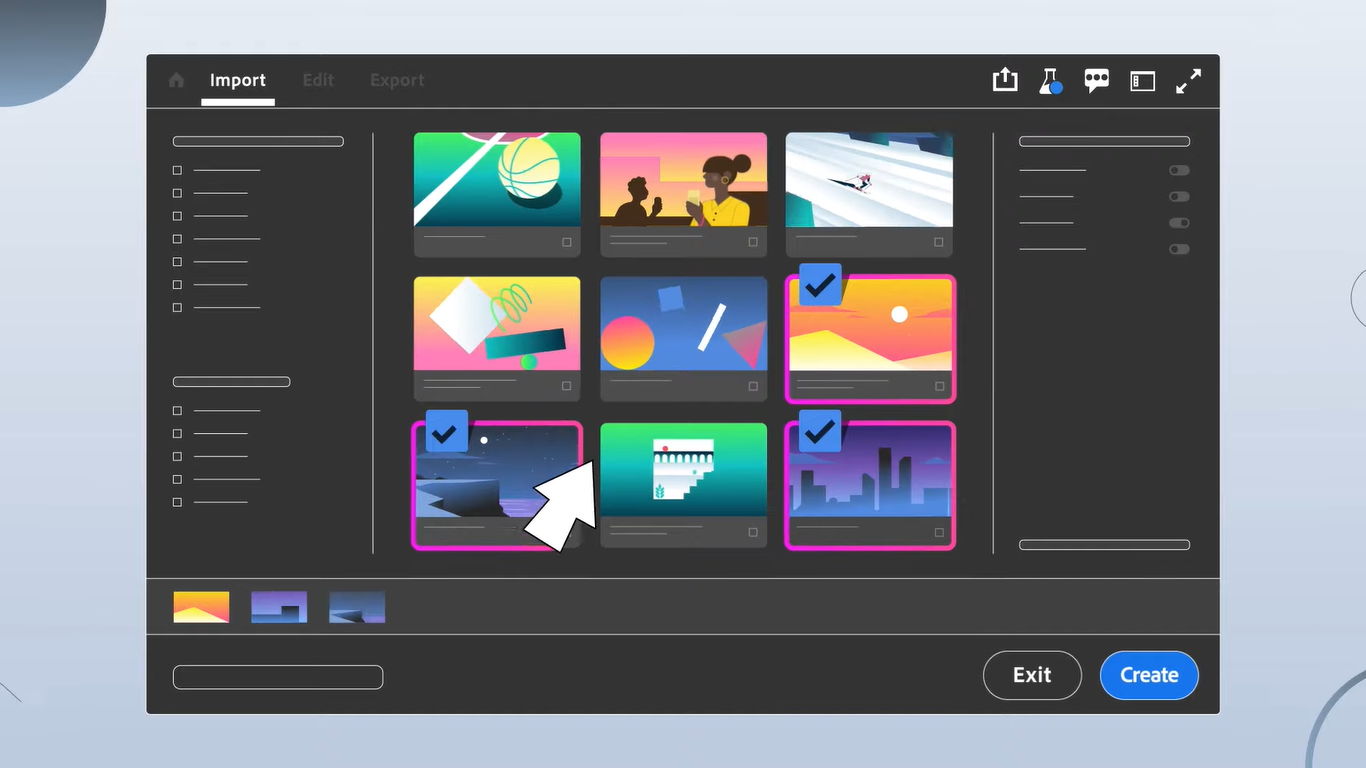This screenshot has height=768, width=1366.
Task: Open night cliffs thumbnail in bottom filmstrip
Action: 357,607
